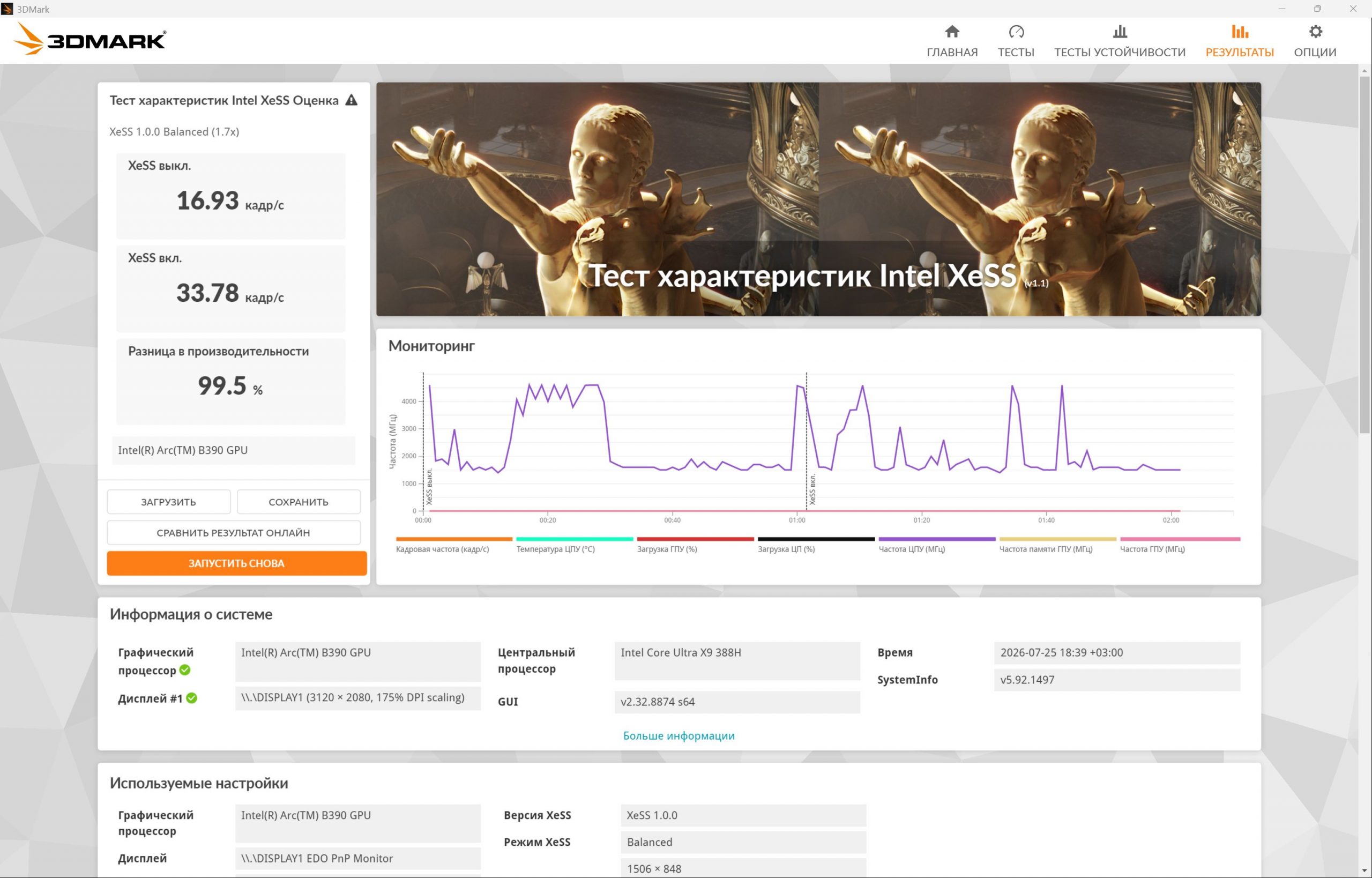Click the gear icon above ОПЦИИ
This screenshot has width=1372, height=878.
click(x=1315, y=31)
